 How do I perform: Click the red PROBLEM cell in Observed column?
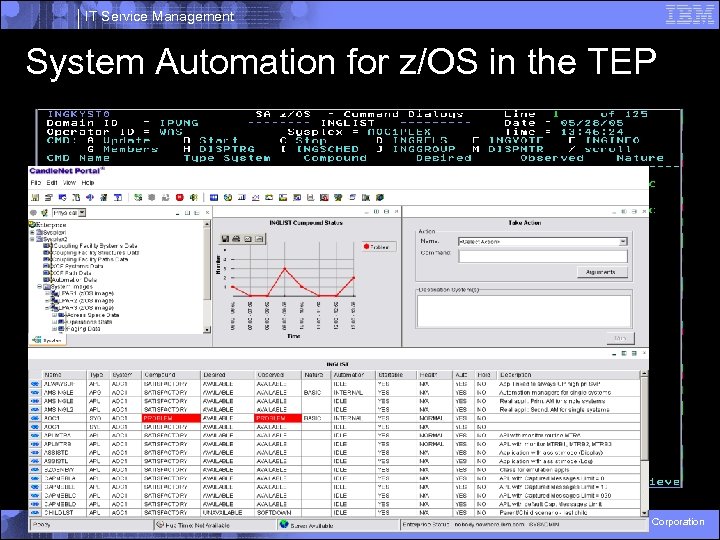pyautogui.click(x=277, y=418)
